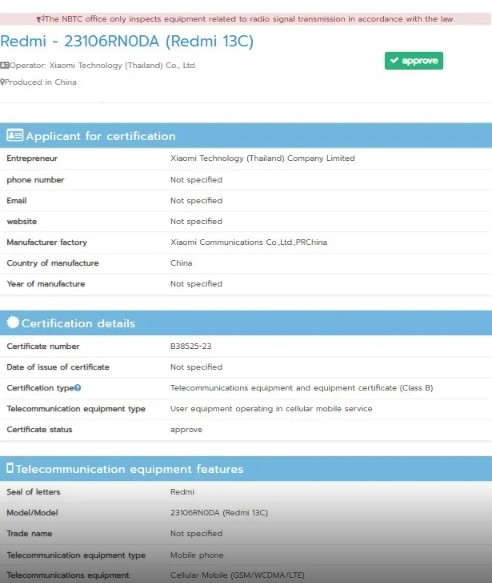The height and width of the screenshot is (583, 492).
Task: Click the China value for Country of manufacture
Action: pos(181,263)
